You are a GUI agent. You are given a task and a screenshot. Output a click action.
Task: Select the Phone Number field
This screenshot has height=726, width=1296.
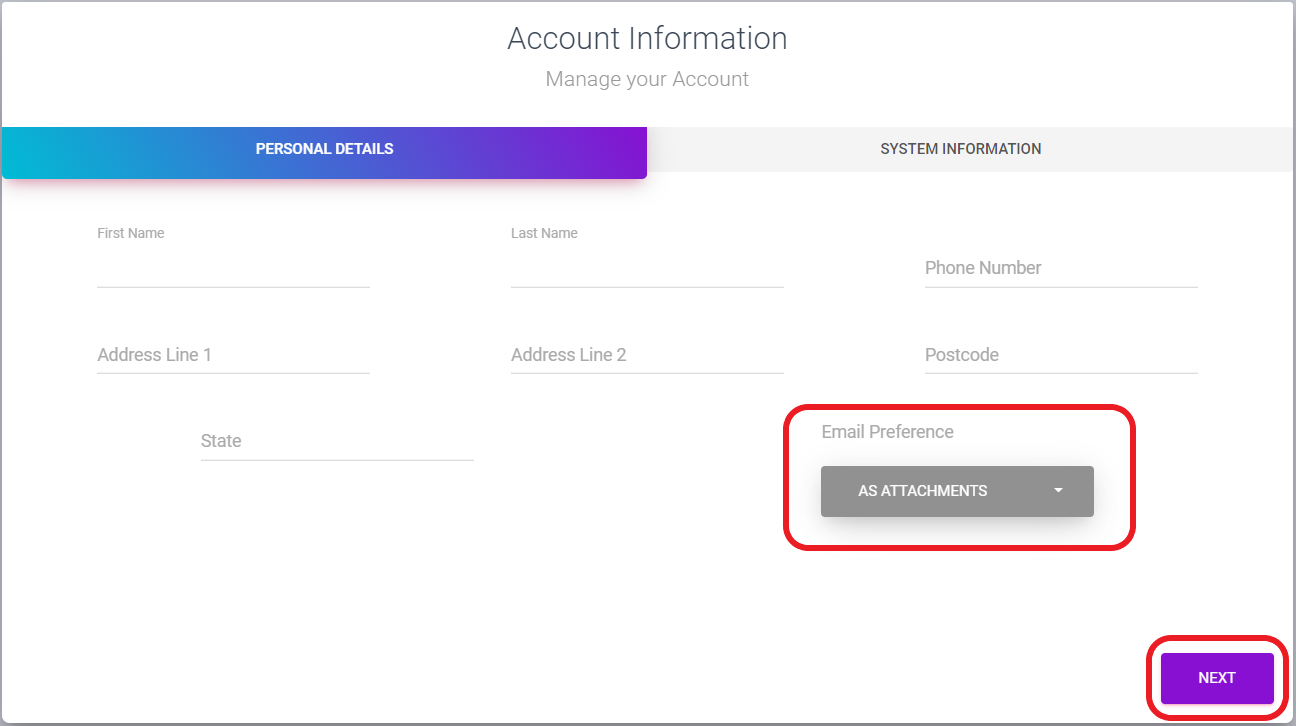pyautogui.click(x=1060, y=268)
